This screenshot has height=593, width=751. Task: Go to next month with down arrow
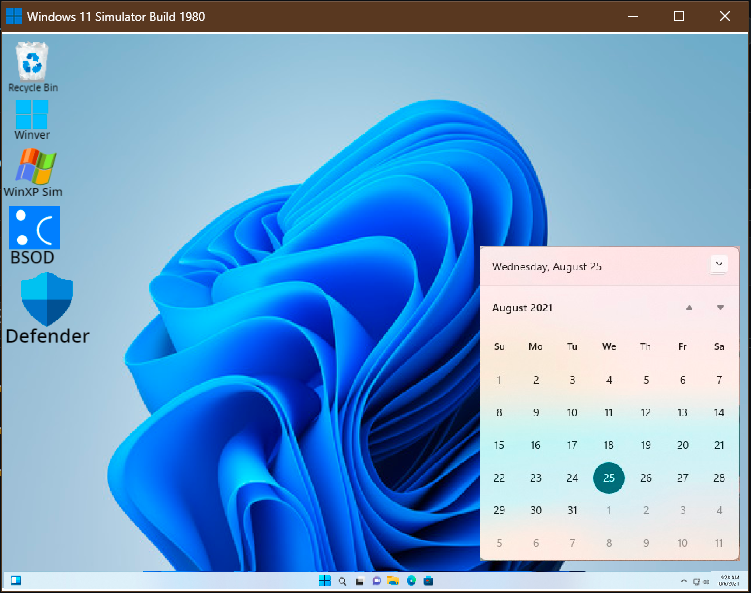720,308
